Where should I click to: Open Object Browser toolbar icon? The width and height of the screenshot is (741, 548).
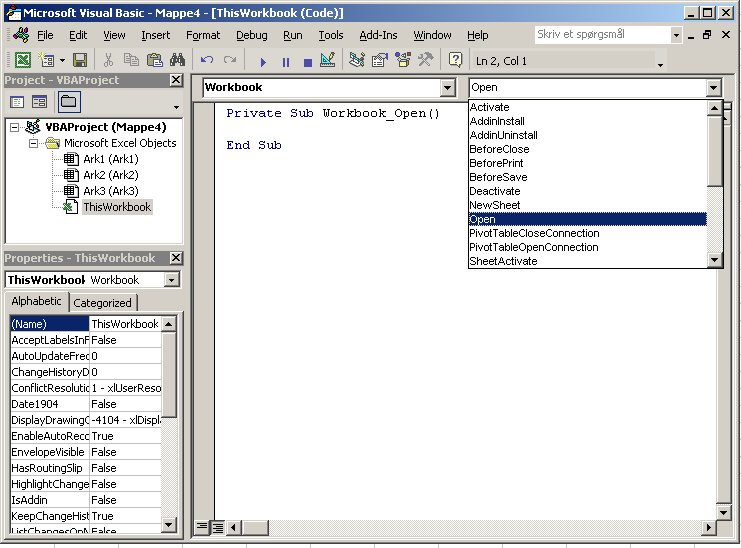(403, 60)
